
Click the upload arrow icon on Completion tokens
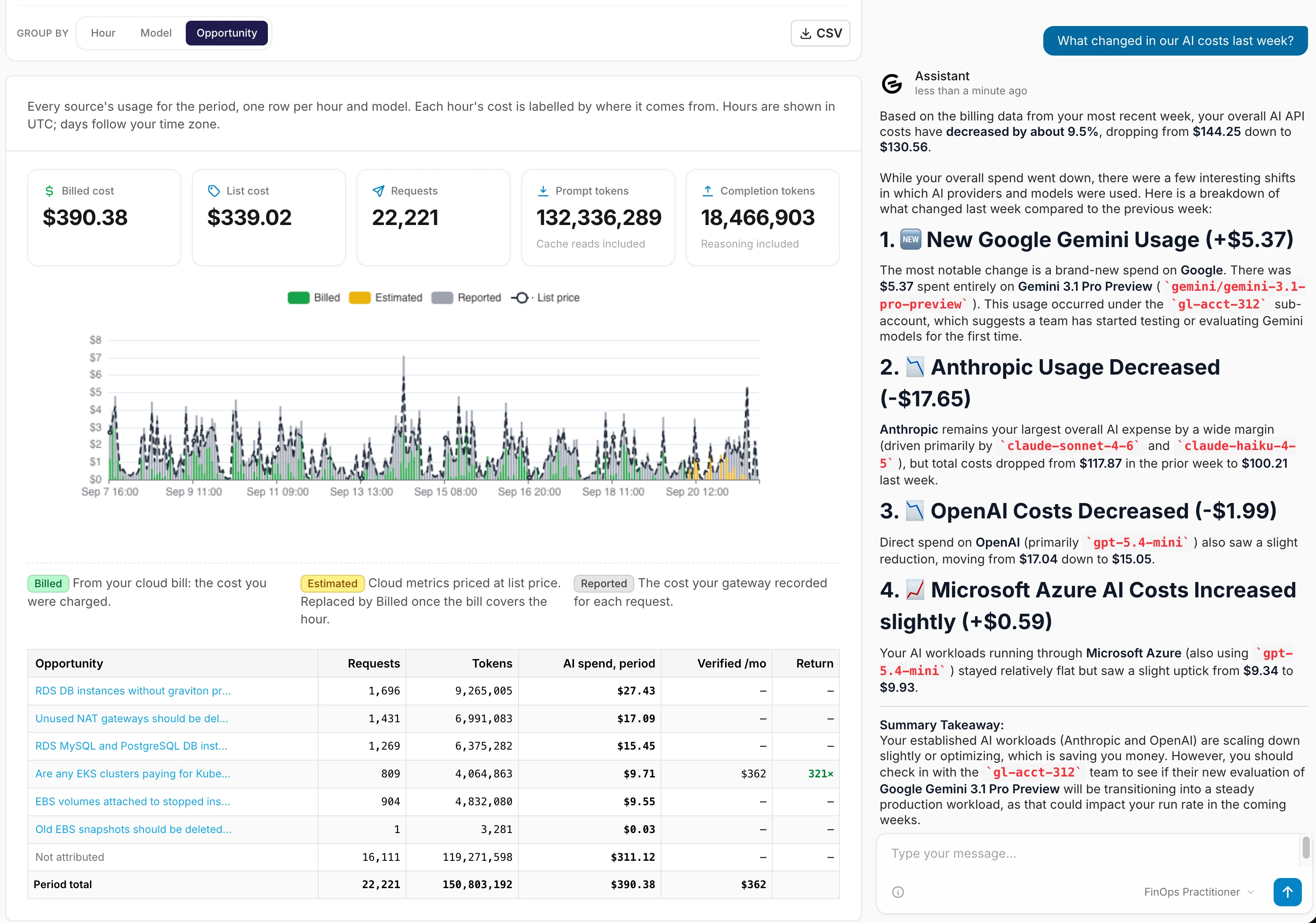click(x=708, y=191)
